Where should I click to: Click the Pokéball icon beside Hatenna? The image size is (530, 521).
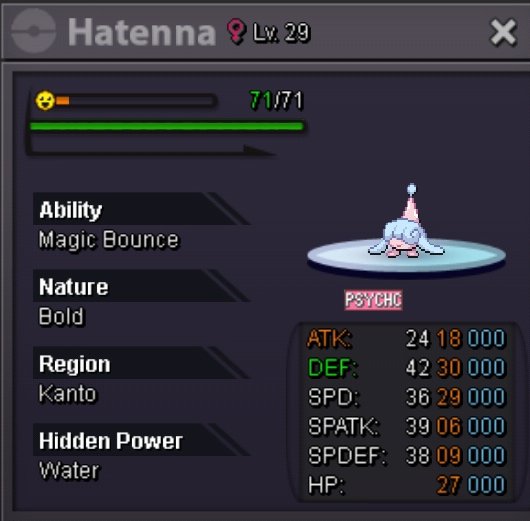33,31
